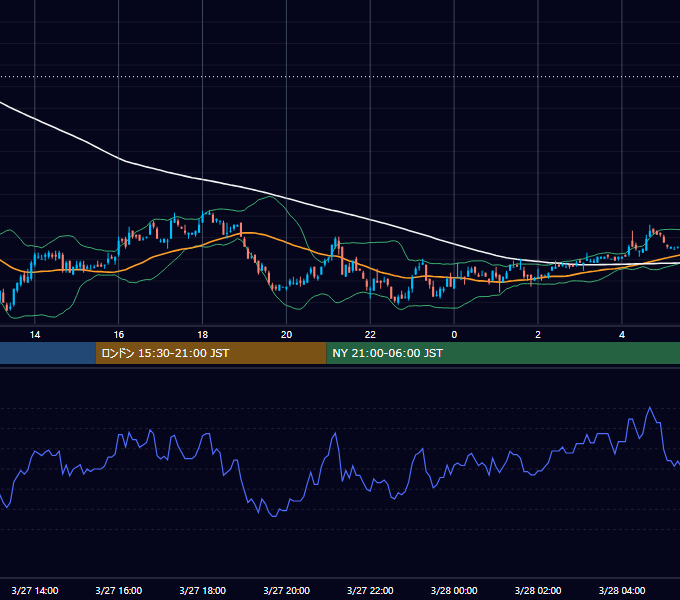
Task: Click the 20 hour label on price chart axis
Action: [286, 335]
